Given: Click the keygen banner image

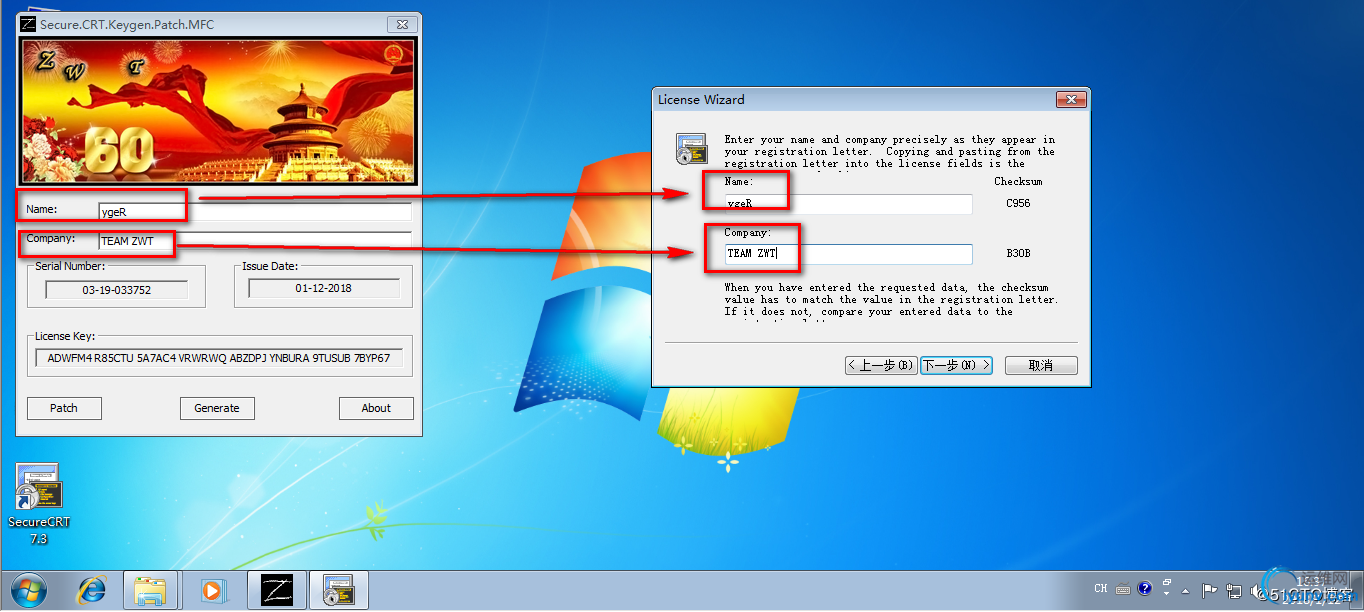Looking at the screenshot, I should [x=218, y=112].
